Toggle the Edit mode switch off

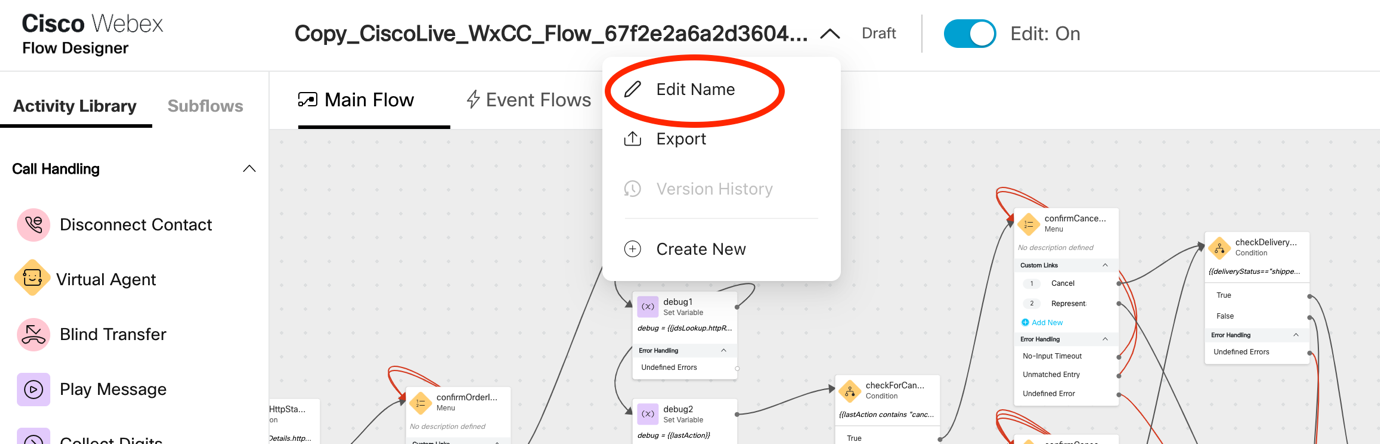(x=969, y=34)
